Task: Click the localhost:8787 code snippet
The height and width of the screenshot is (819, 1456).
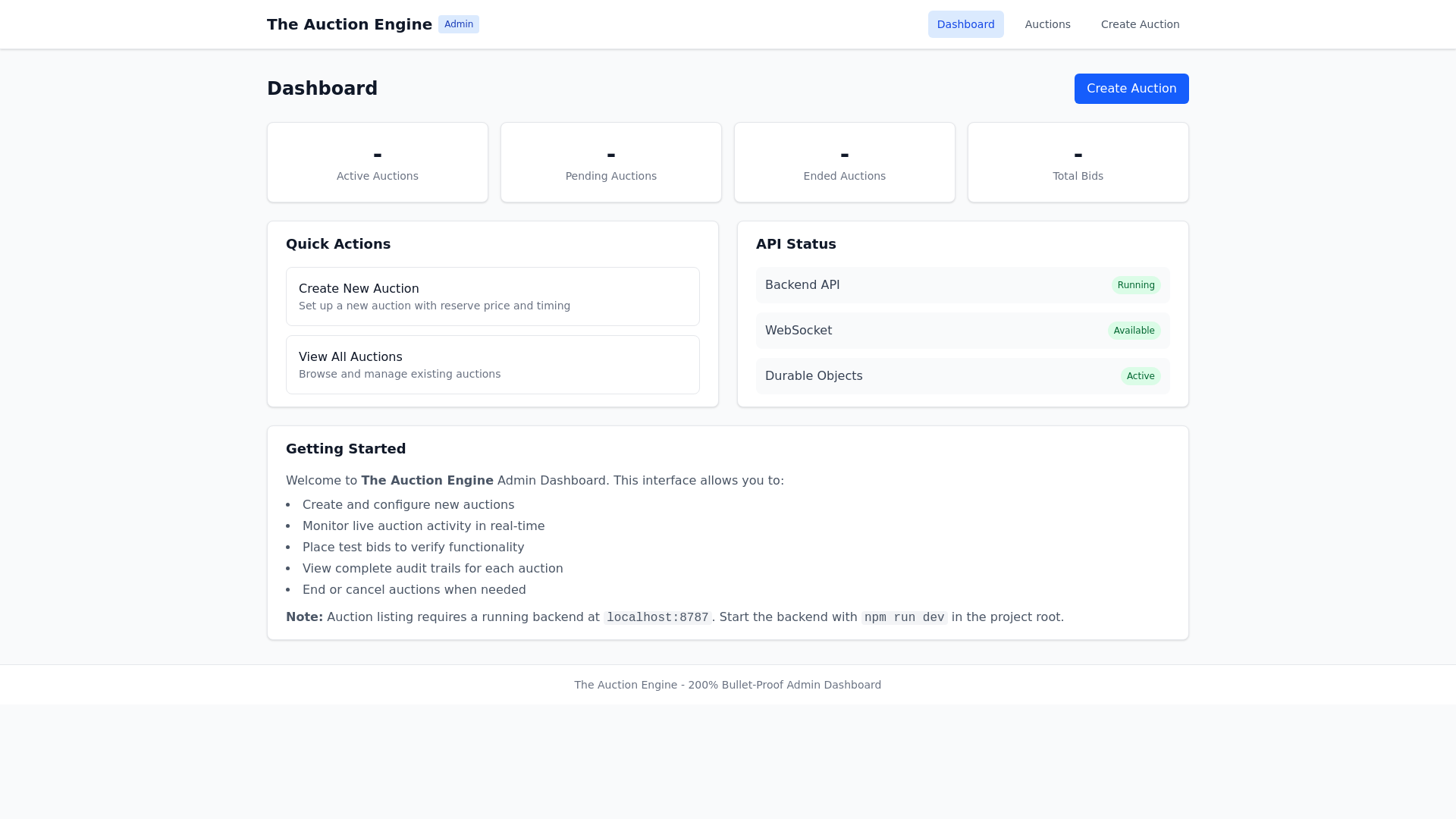Action: coord(657,617)
